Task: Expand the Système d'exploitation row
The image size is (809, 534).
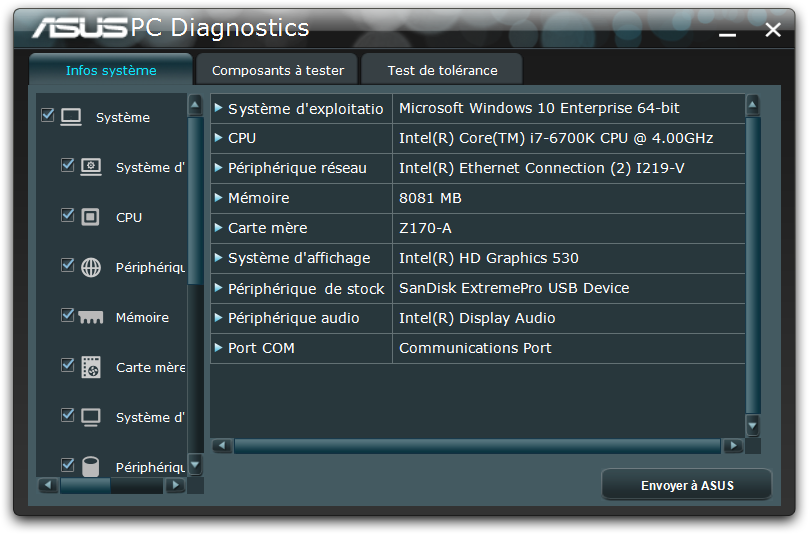Action: tap(220, 108)
